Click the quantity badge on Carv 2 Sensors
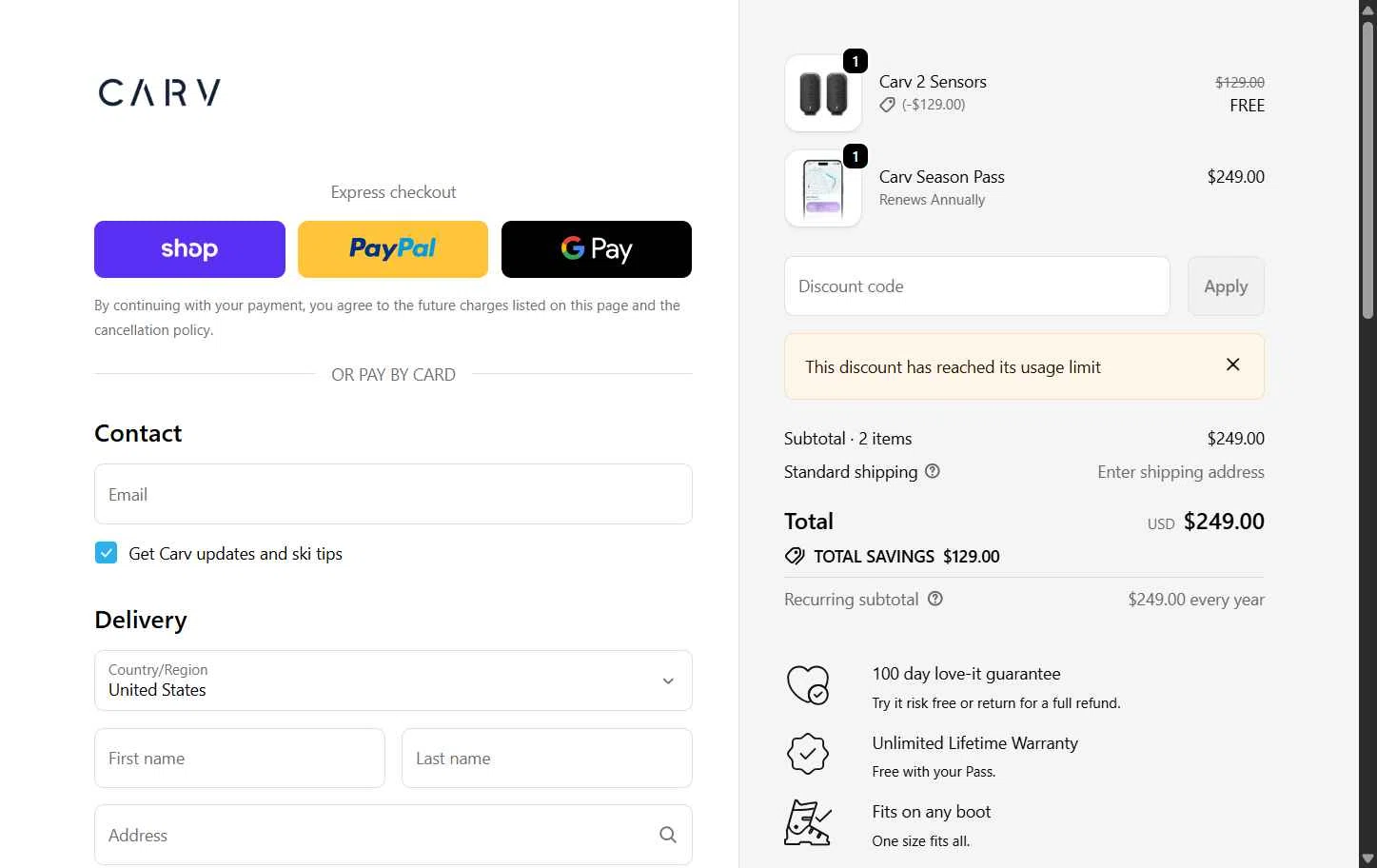 click(856, 61)
